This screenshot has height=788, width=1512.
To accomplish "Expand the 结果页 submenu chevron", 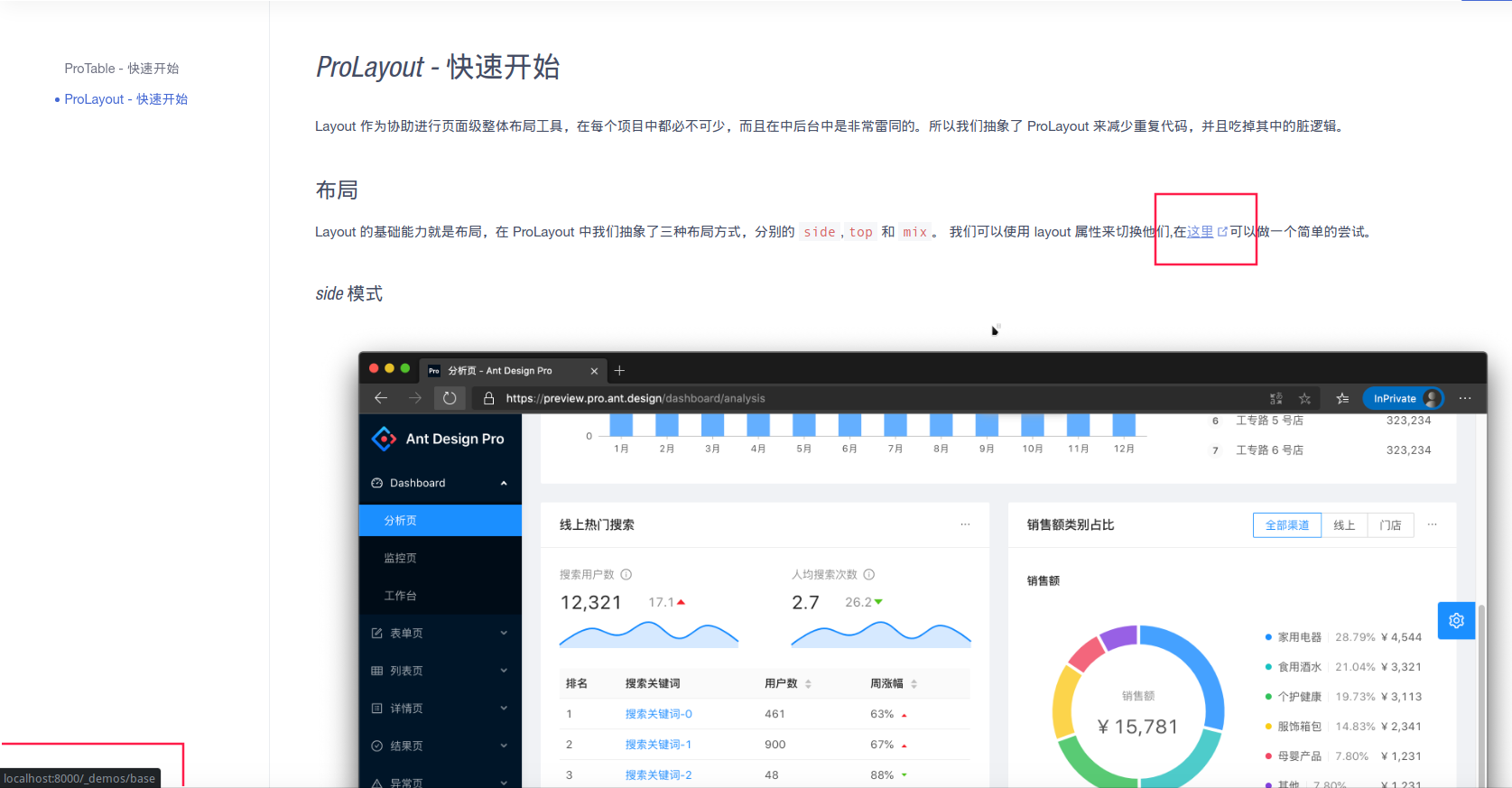I will [x=504, y=746].
